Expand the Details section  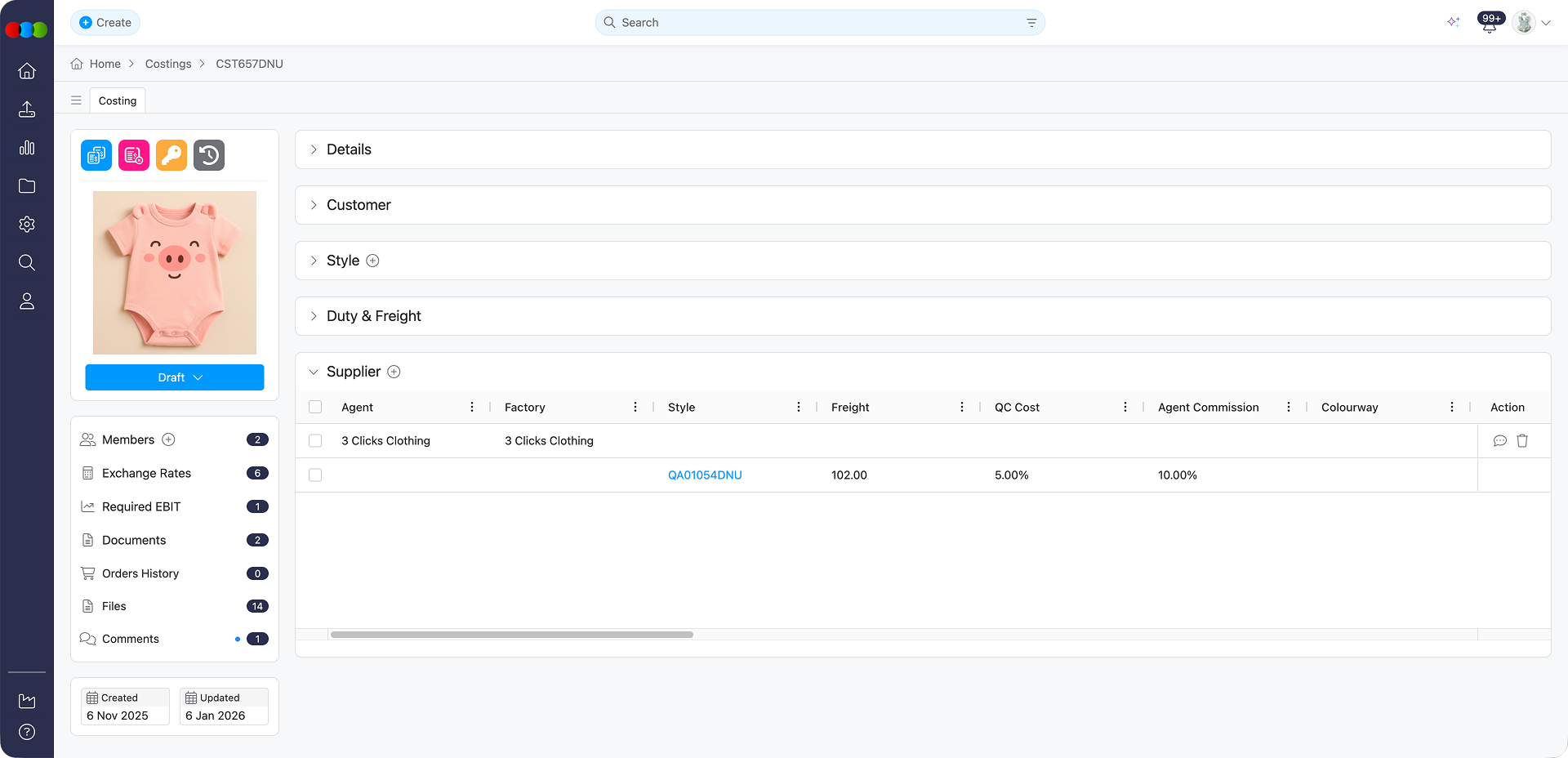[349, 149]
